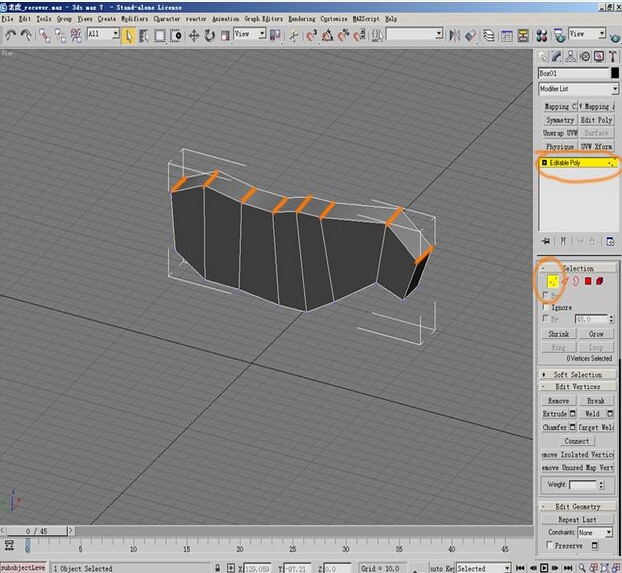Viewport: 622px width, 573px height.
Task: Select the Select and Link tool
Action: [x=45, y=36]
